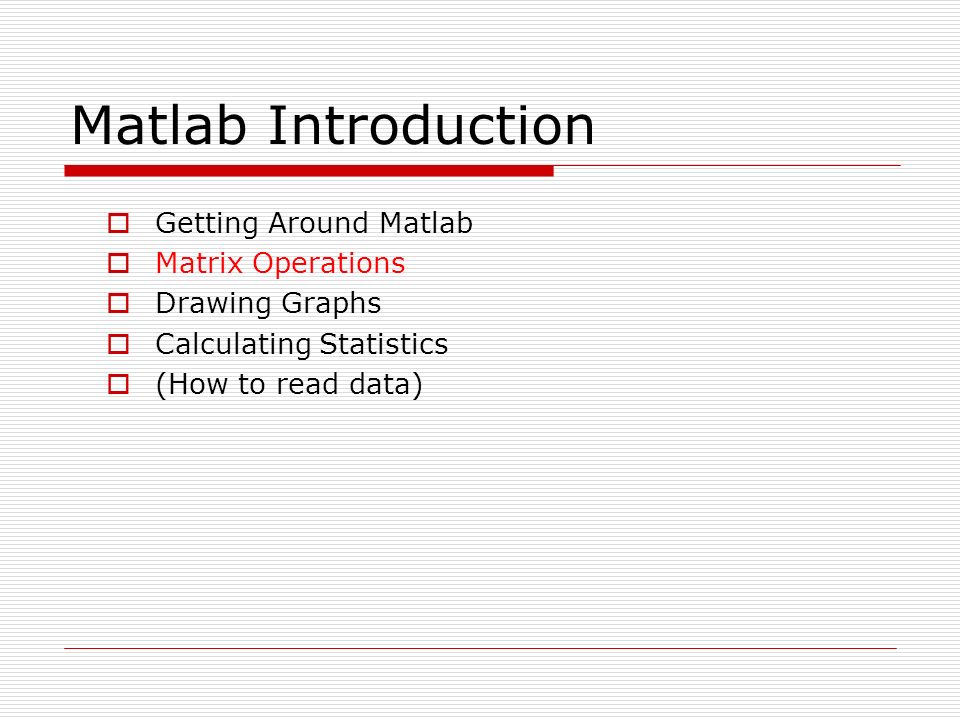Select the (How to read data) text

coord(289,385)
